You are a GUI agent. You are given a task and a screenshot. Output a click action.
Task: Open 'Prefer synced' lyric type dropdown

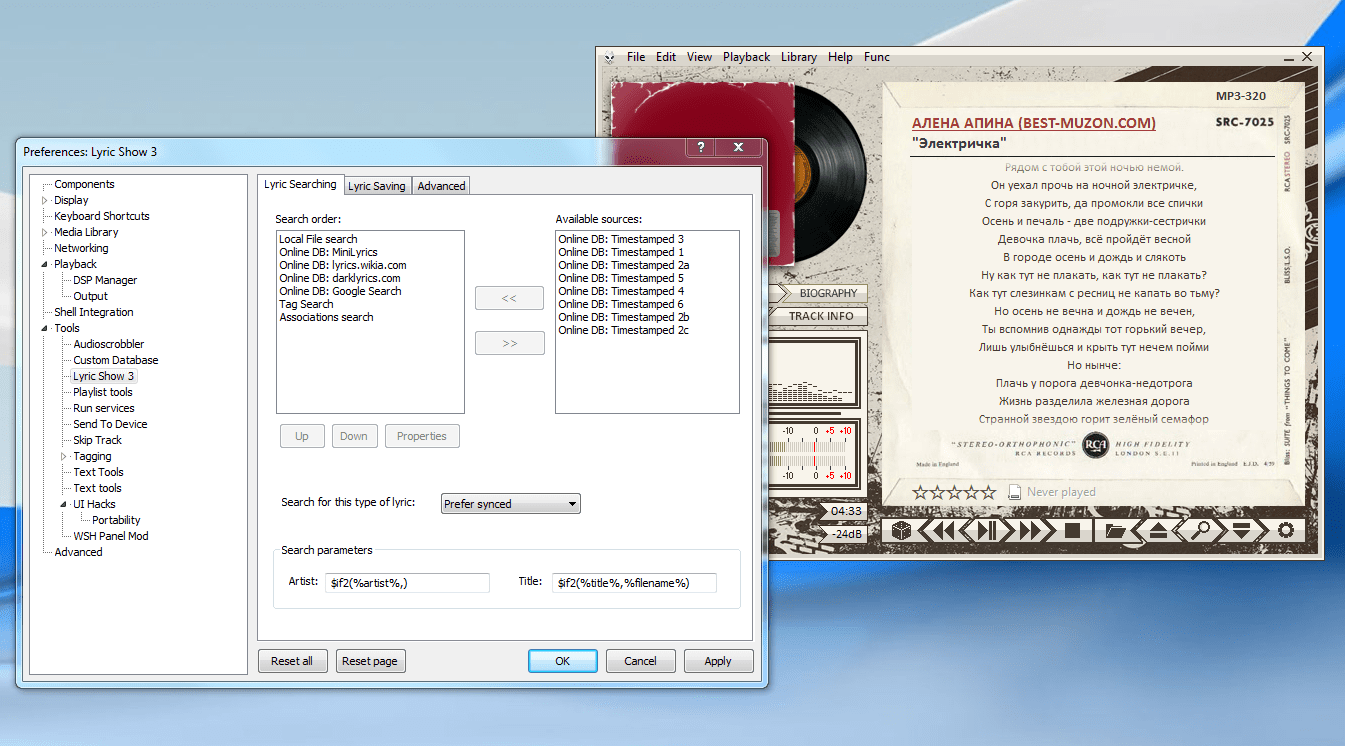tap(511, 504)
